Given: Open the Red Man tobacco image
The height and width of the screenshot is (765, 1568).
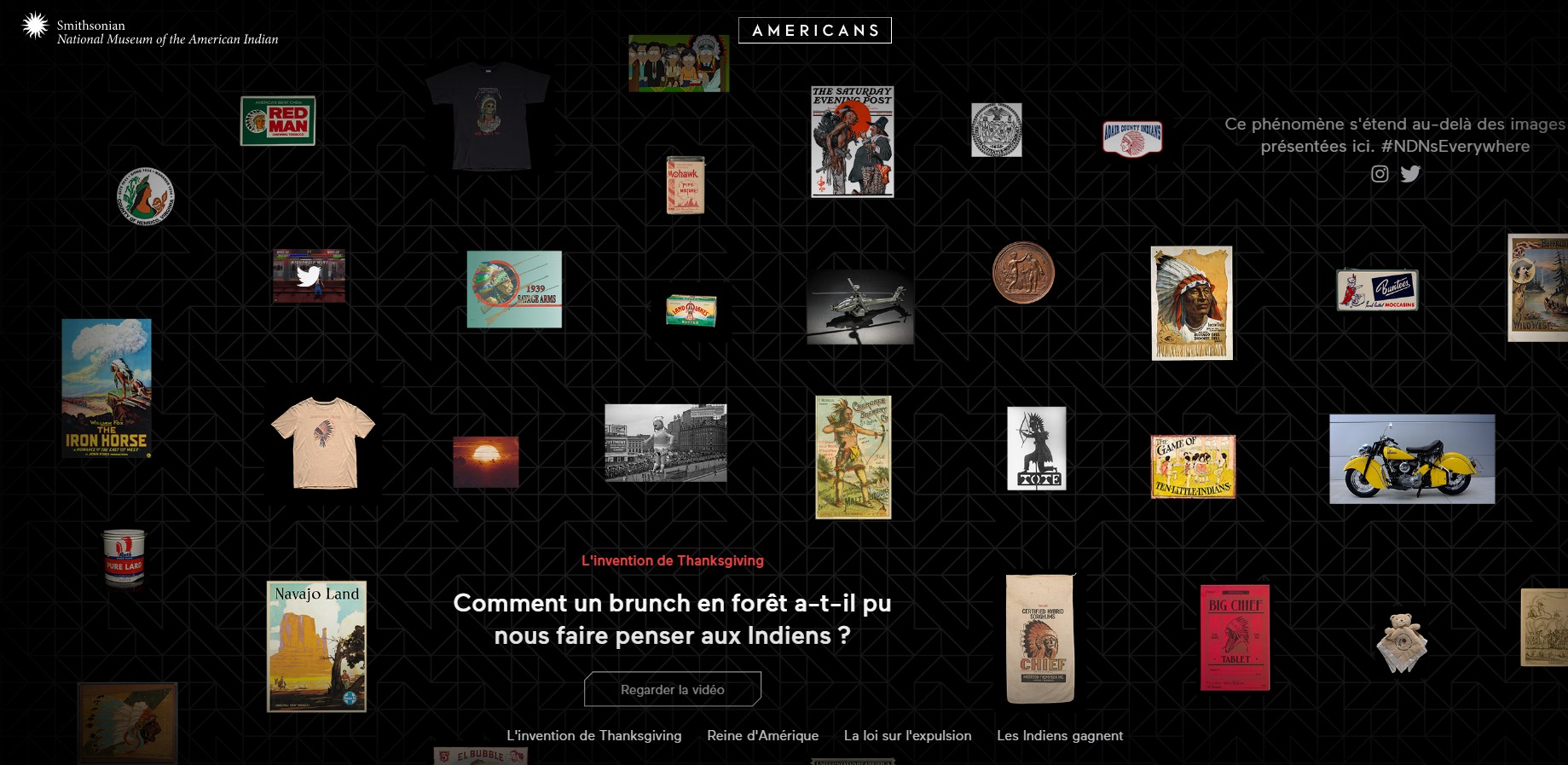Looking at the screenshot, I should pyautogui.click(x=278, y=121).
